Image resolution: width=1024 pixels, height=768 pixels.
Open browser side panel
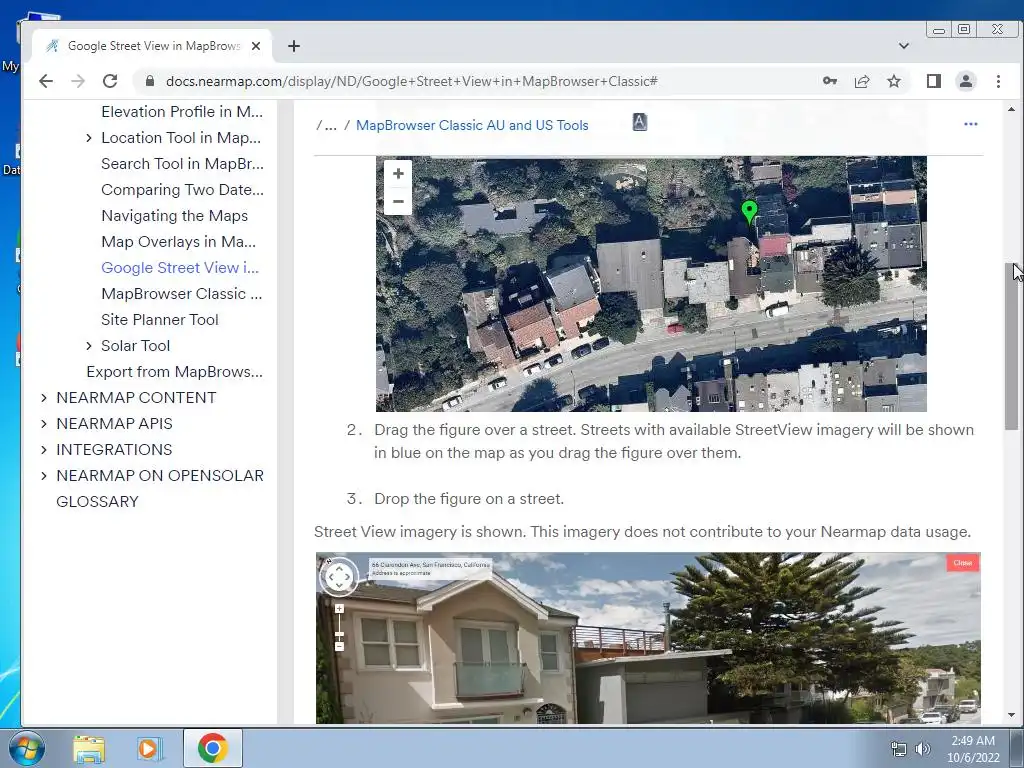(934, 81)
